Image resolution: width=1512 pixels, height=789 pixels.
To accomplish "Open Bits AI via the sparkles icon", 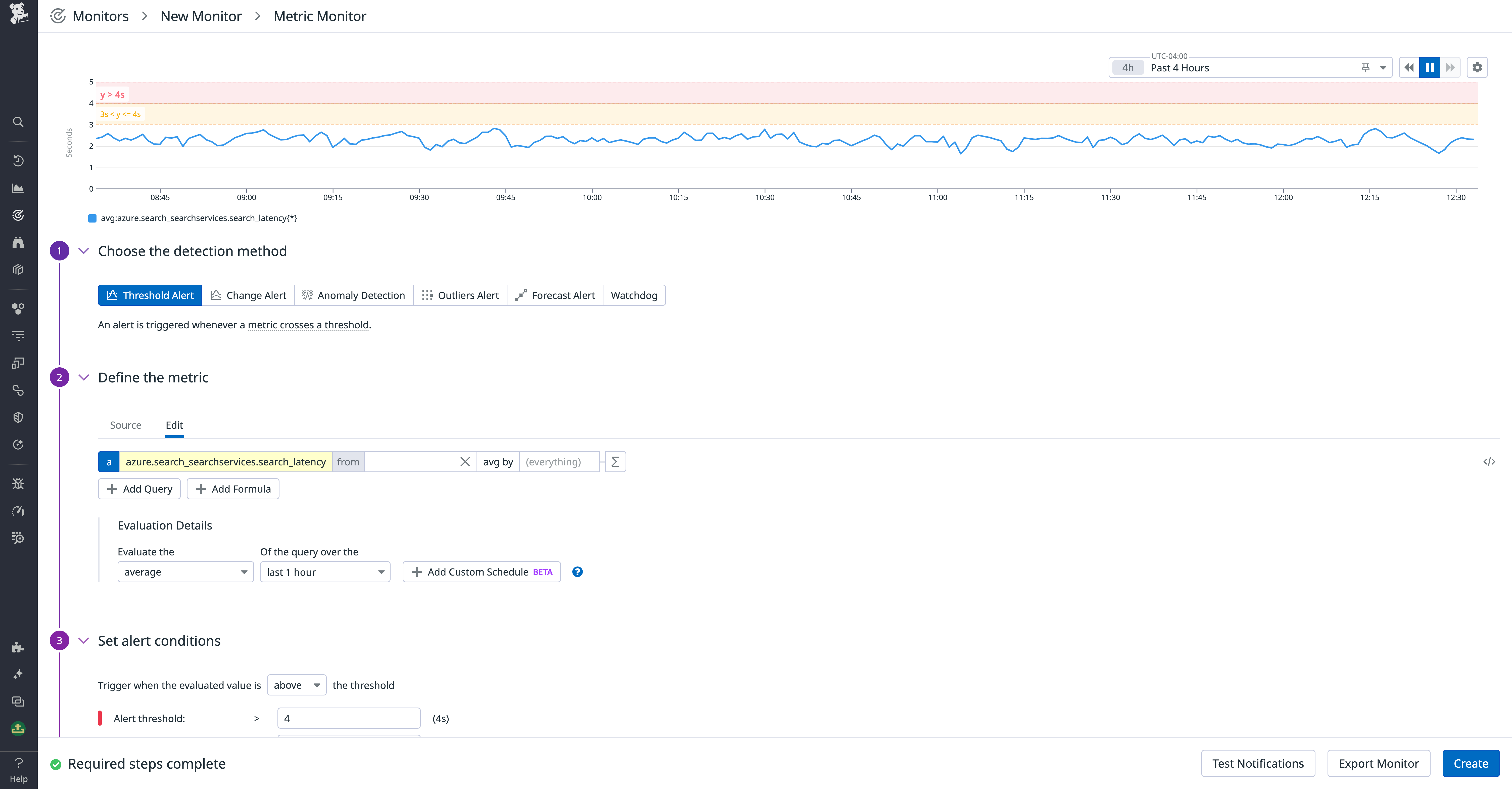I will tap(18, 674).
